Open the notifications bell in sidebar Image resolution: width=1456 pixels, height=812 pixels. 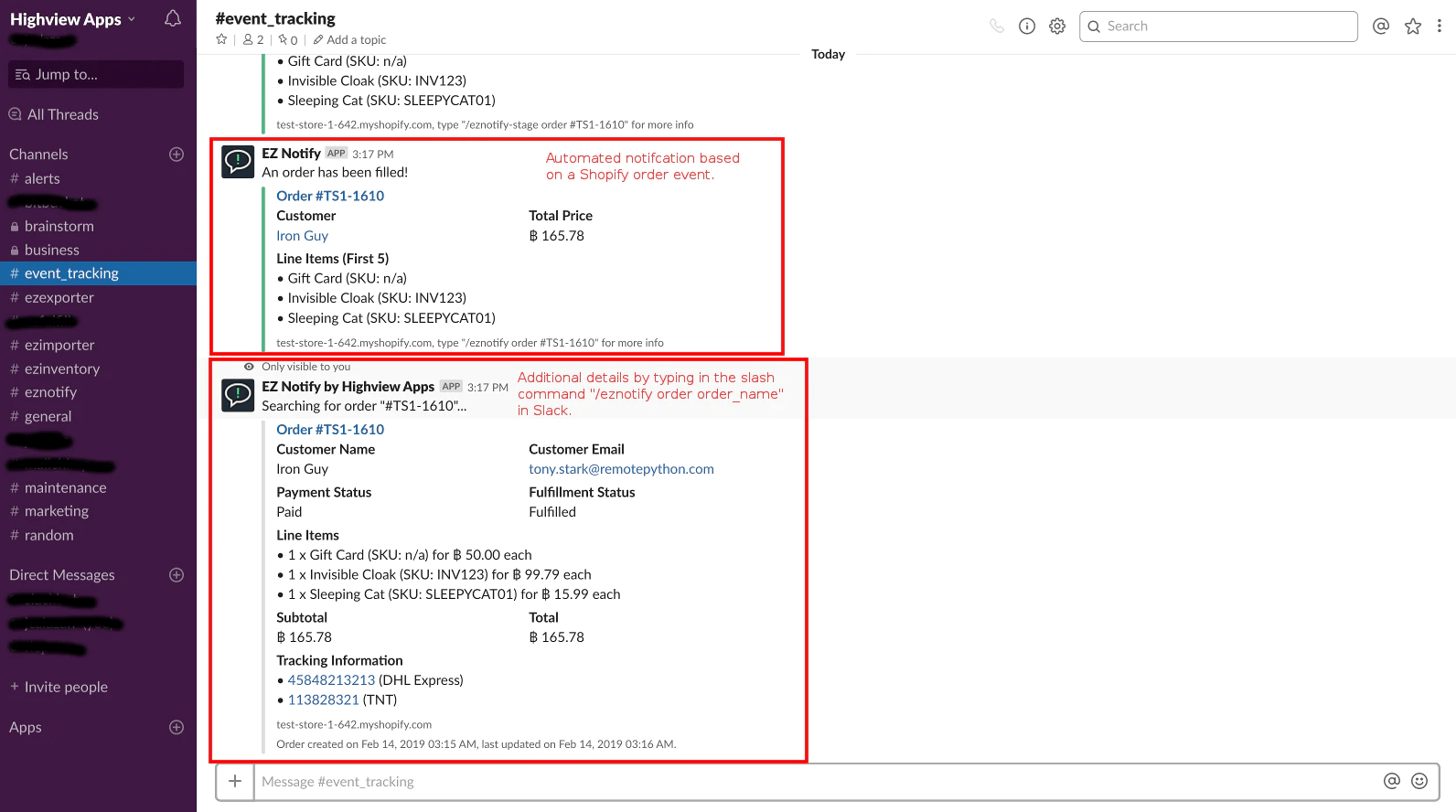[x=173, y=18]
